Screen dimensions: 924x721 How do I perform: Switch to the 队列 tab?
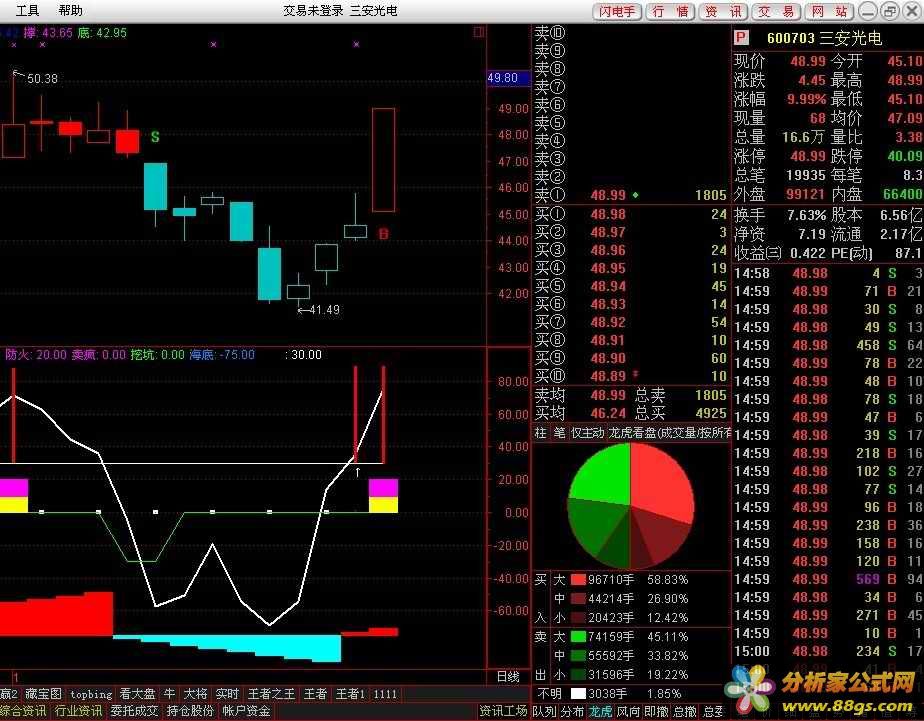pos(544,712)
